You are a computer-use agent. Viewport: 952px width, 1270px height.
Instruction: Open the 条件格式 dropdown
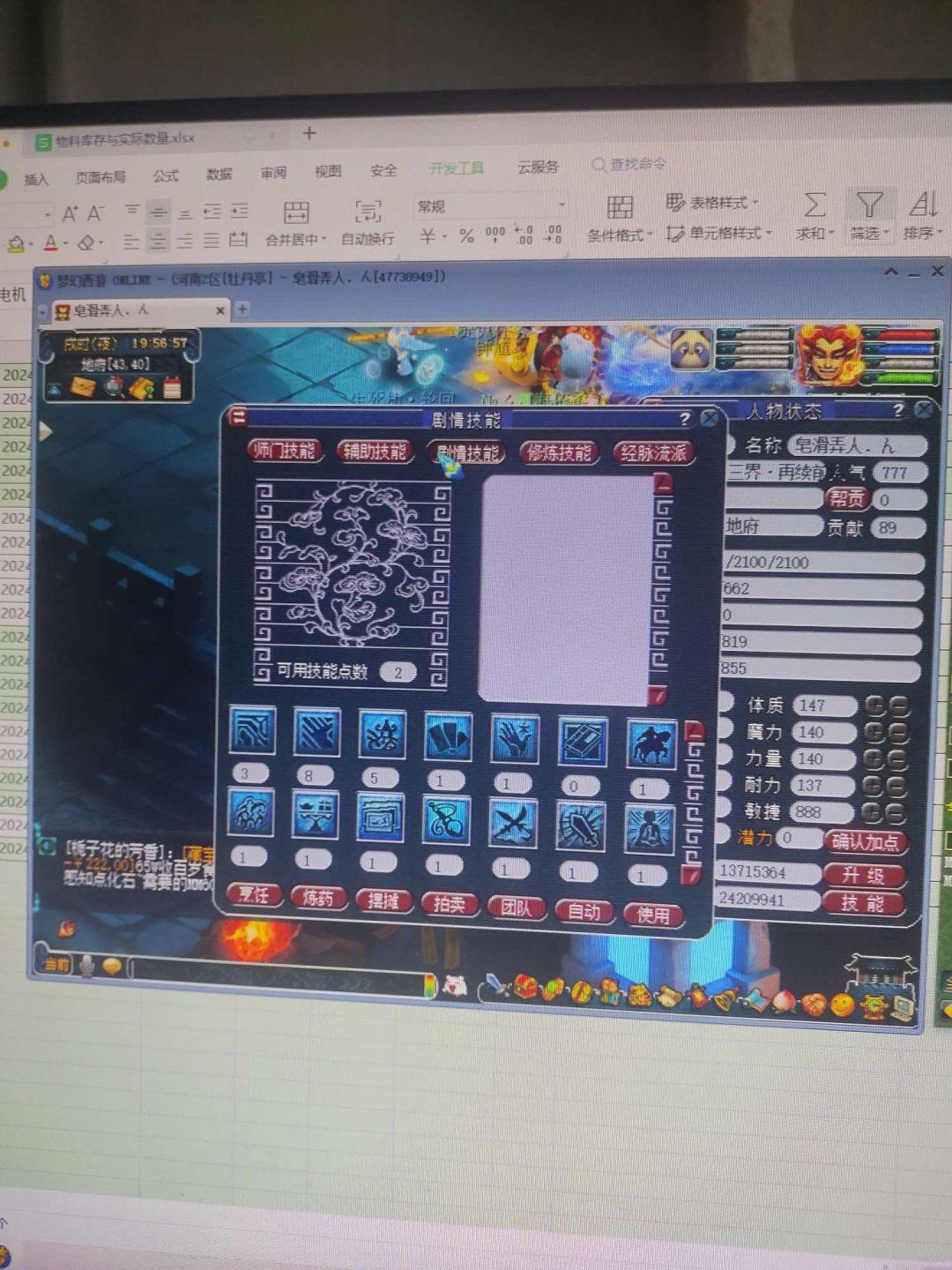pyautogui.click(x=621, y=235)
